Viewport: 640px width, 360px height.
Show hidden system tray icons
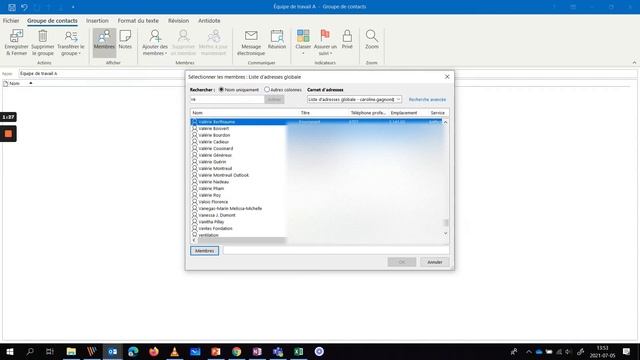click(x=529, y=351)
